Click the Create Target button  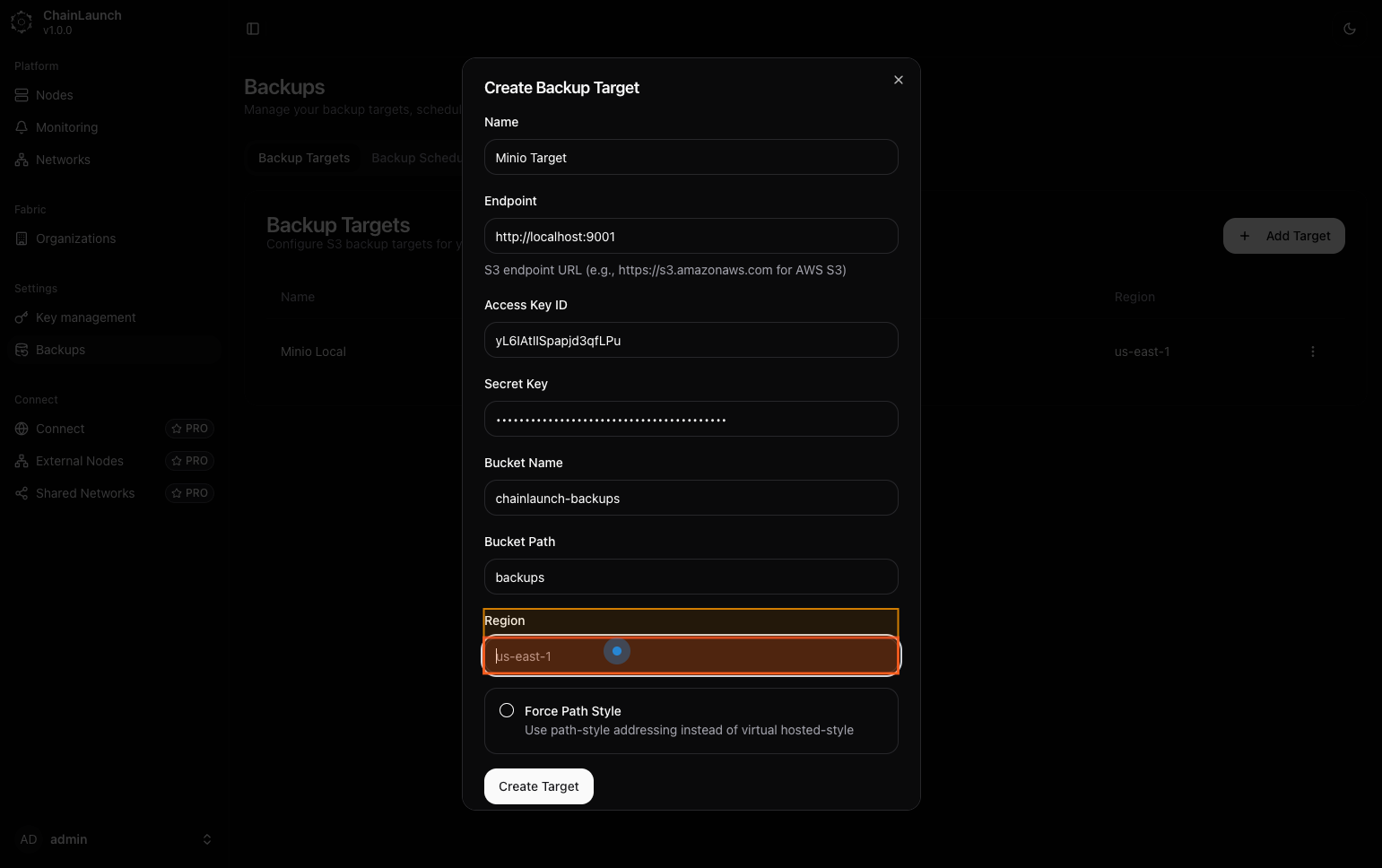point(538,786)
